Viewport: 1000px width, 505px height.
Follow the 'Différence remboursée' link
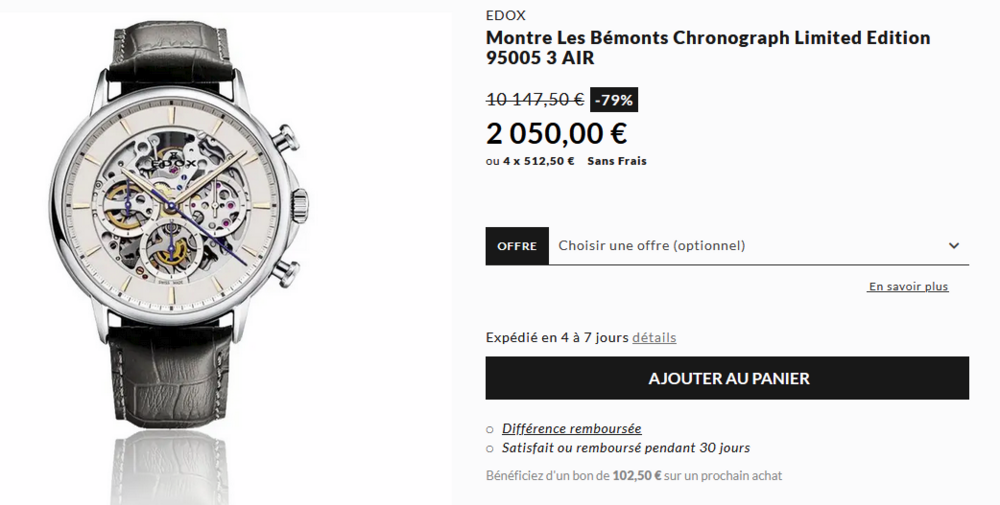pyautogui.click(x=571, y=428)
